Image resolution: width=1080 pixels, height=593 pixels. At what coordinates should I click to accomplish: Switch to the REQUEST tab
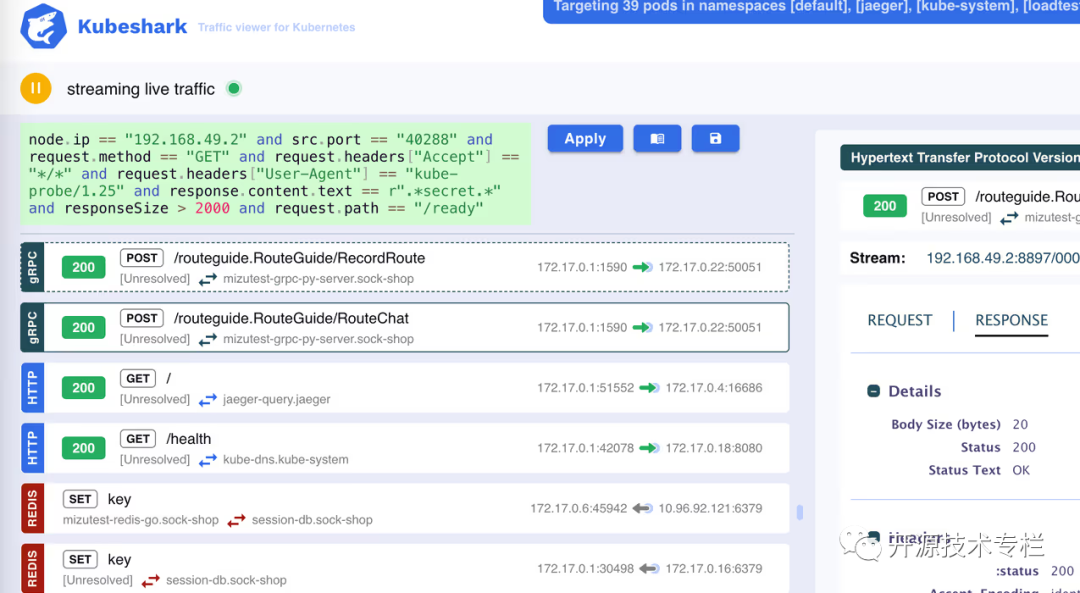tap(900, 320)
